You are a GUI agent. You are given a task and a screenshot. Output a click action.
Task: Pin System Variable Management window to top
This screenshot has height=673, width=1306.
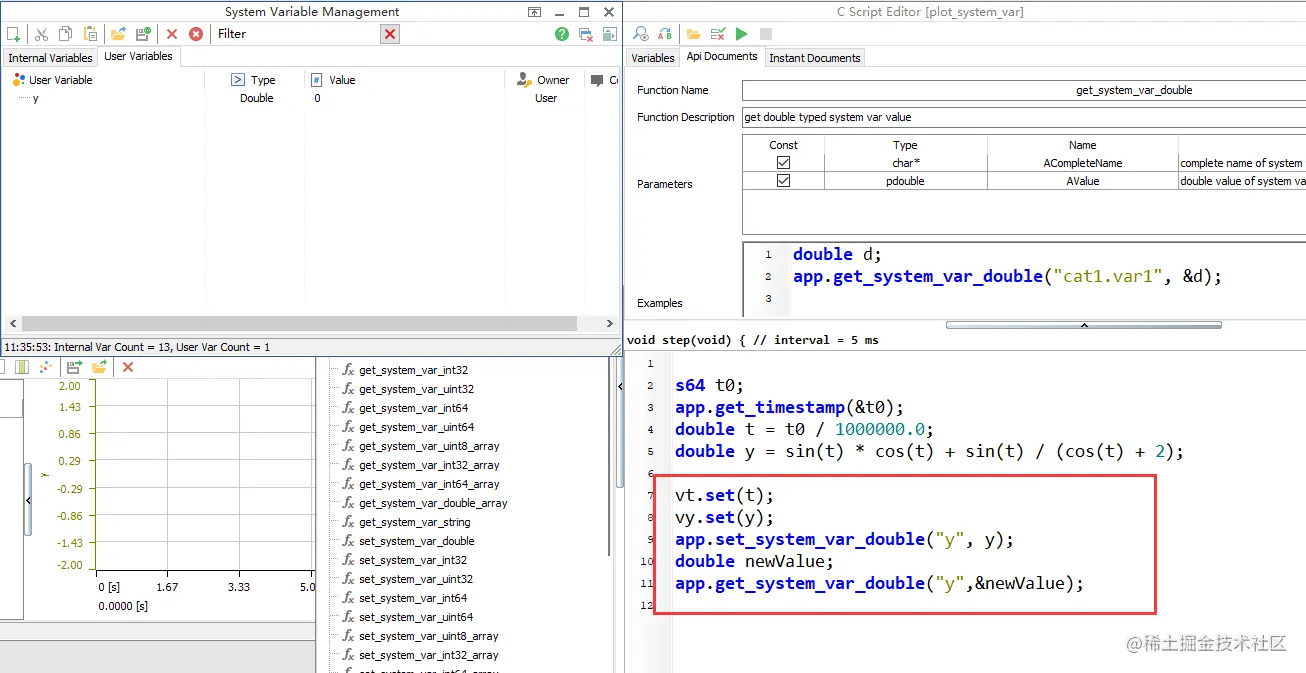click(x=535, y=12)
